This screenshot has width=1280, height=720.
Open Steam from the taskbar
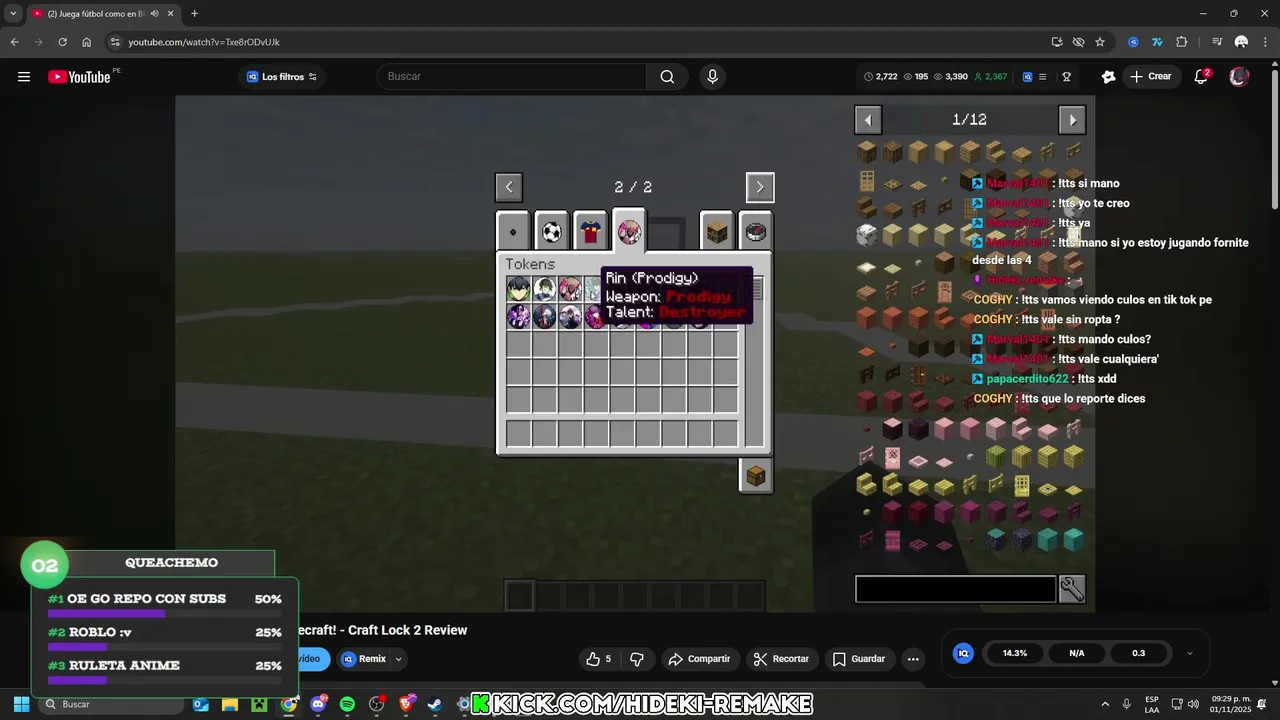[x=434, y=704]
